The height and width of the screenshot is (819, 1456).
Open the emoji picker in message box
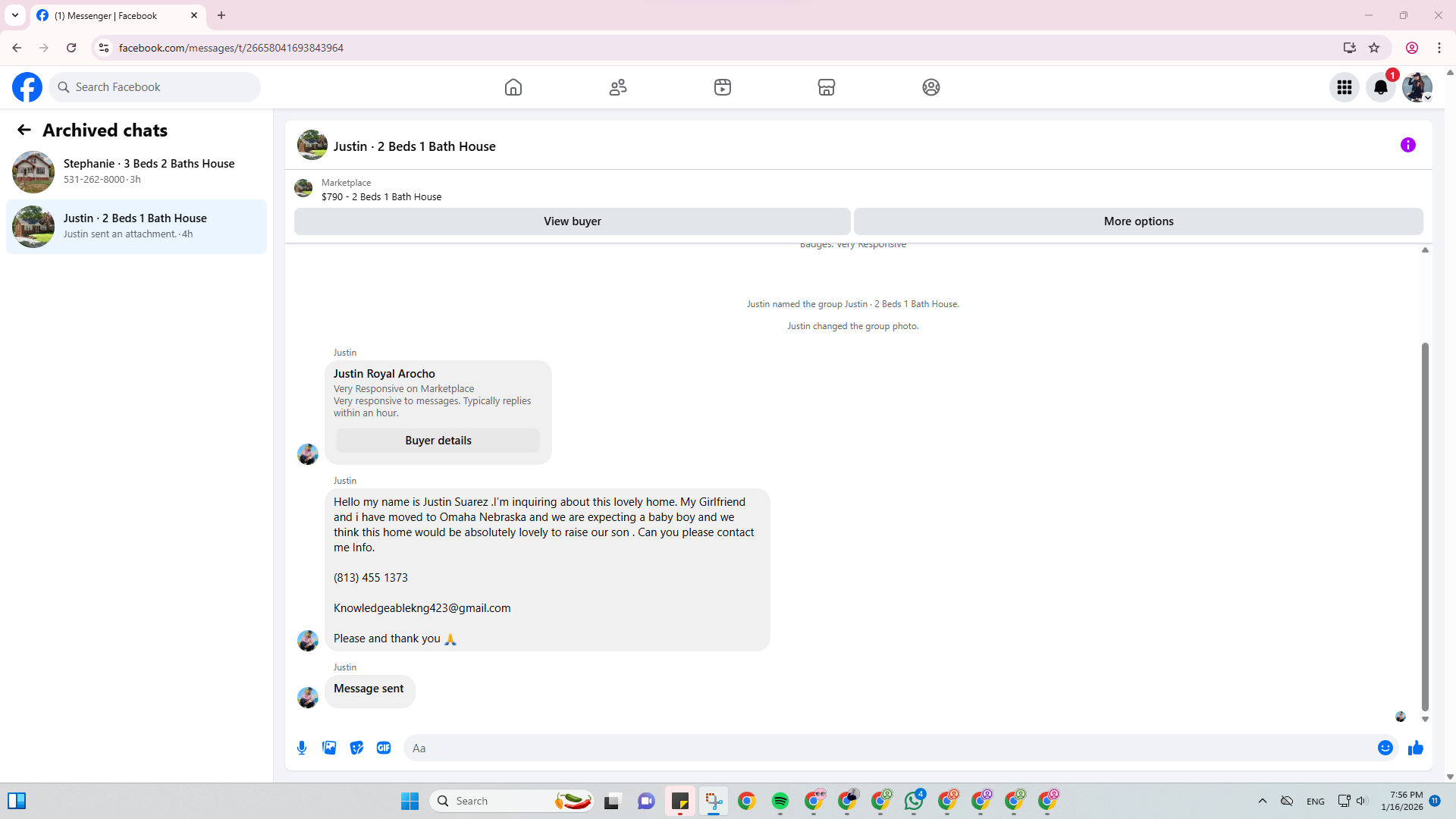point(1385,748)
